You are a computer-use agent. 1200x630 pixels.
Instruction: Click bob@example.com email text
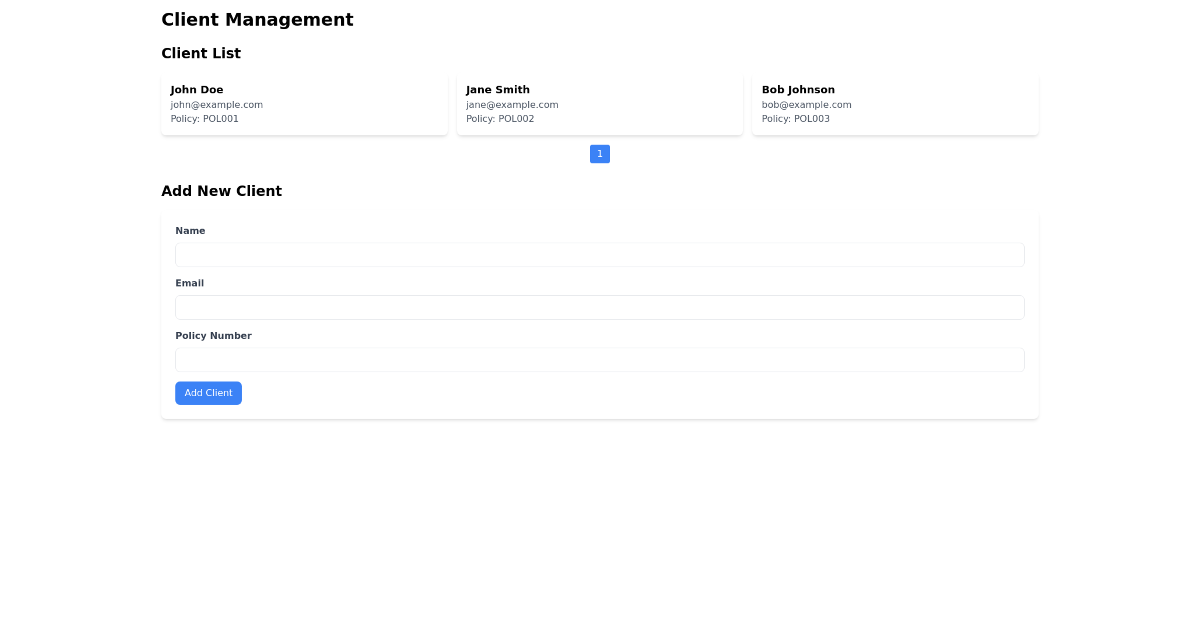point(806,105)
